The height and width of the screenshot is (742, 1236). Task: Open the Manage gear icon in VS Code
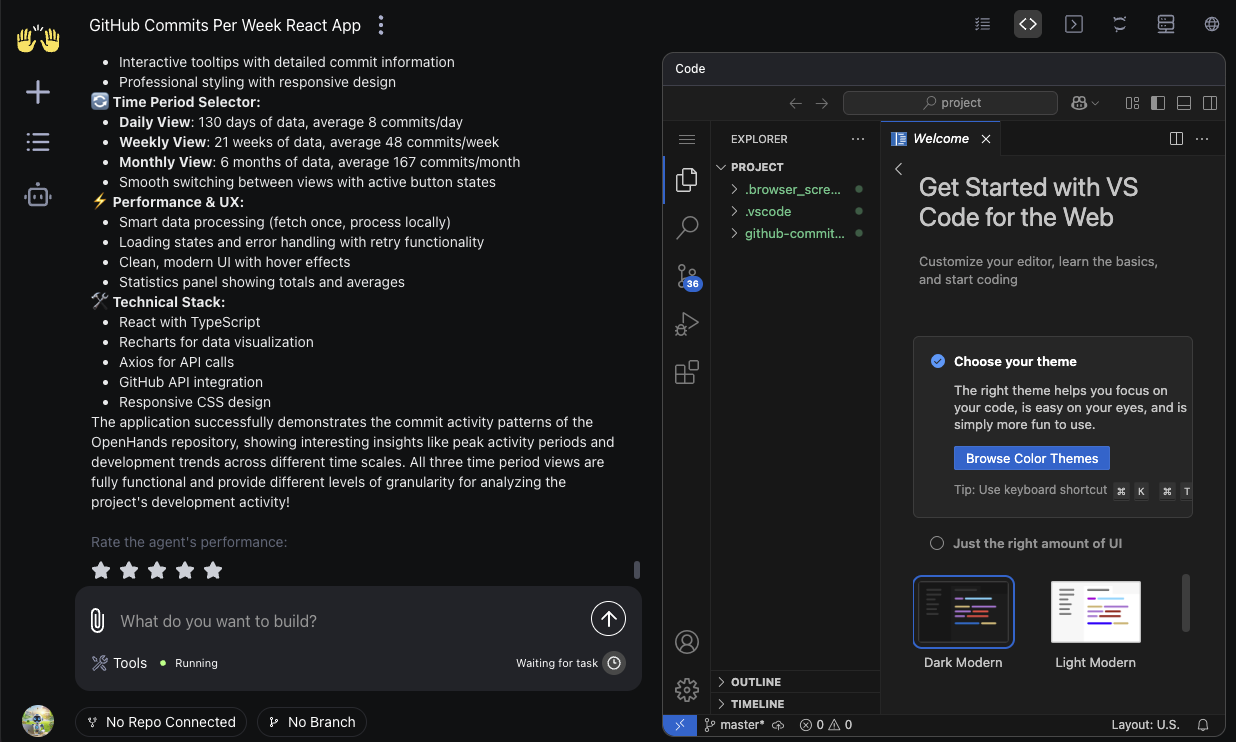(x=686, y=690)
